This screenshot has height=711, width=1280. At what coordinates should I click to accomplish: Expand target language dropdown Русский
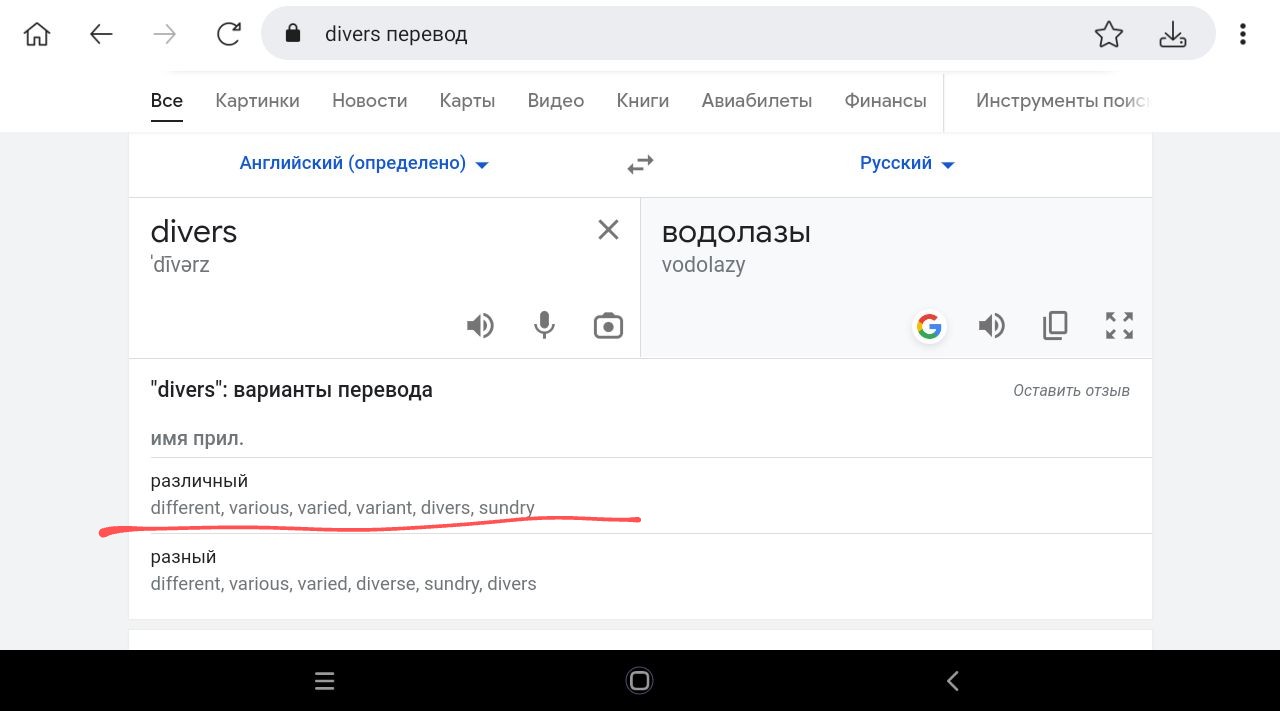[907, 163]
